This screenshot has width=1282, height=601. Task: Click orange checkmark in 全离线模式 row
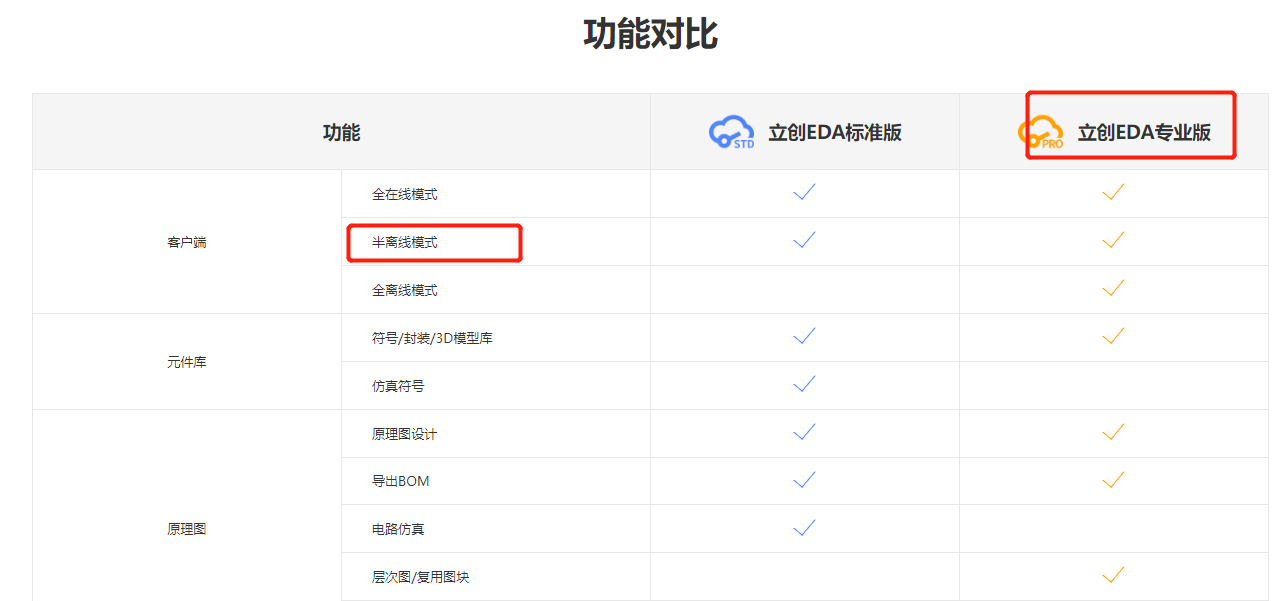point(1113,288)
